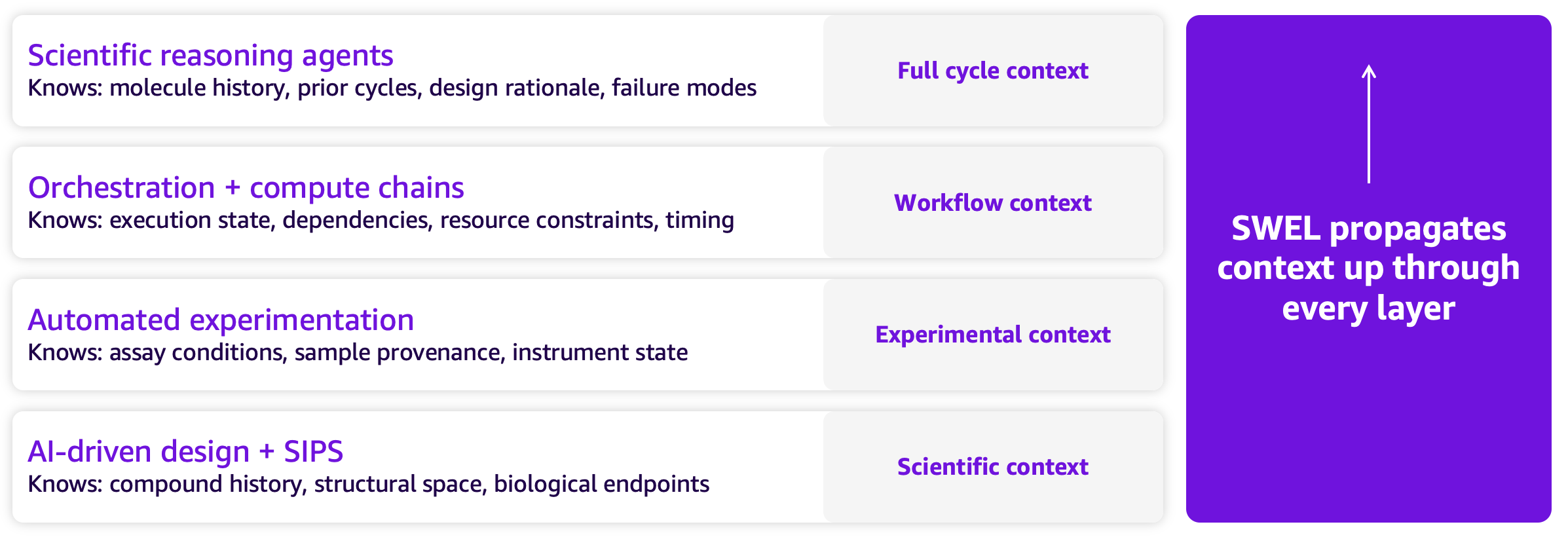Select the compound history description line

368,485
